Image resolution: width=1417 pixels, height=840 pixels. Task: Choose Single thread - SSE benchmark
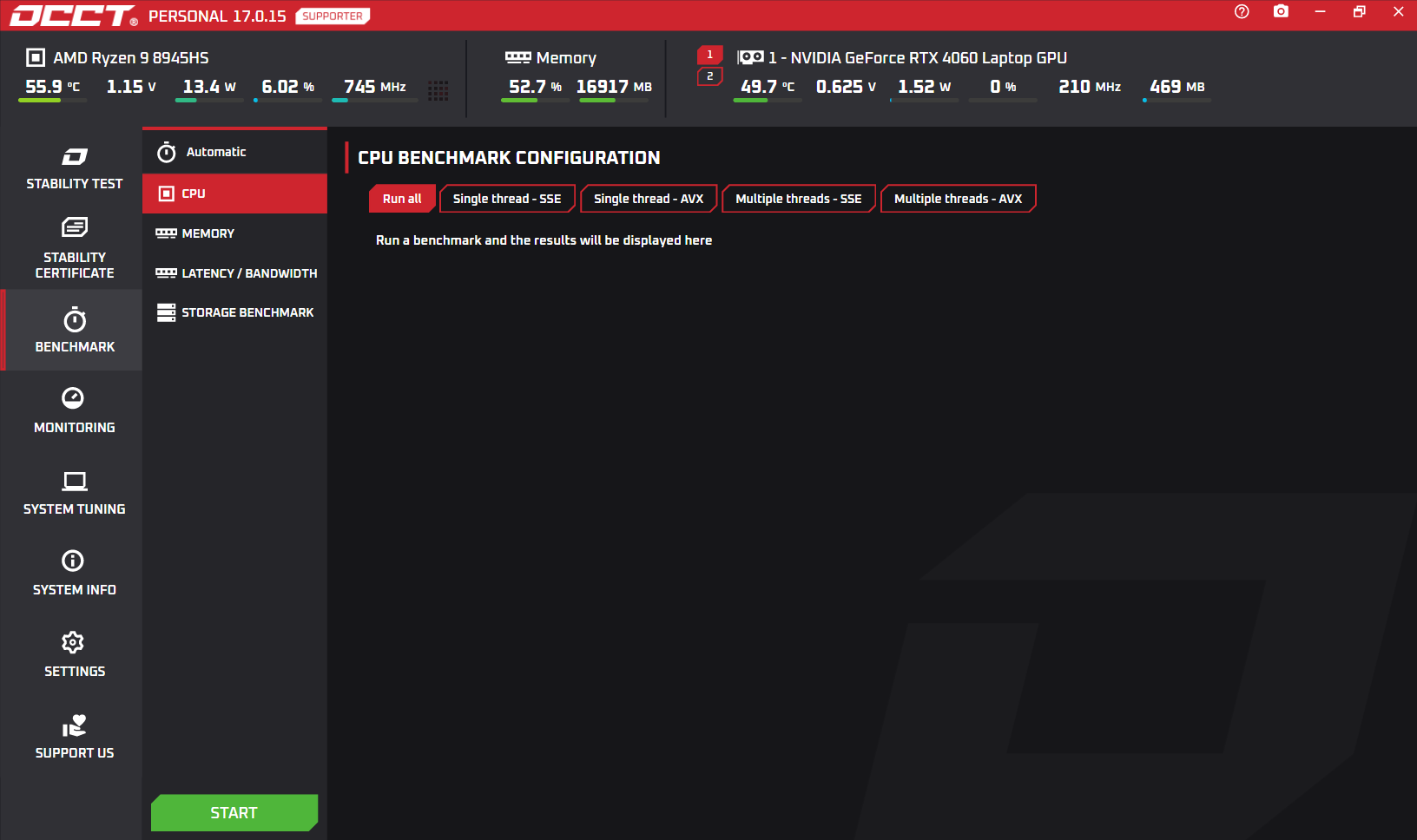[x=507, y=199]
